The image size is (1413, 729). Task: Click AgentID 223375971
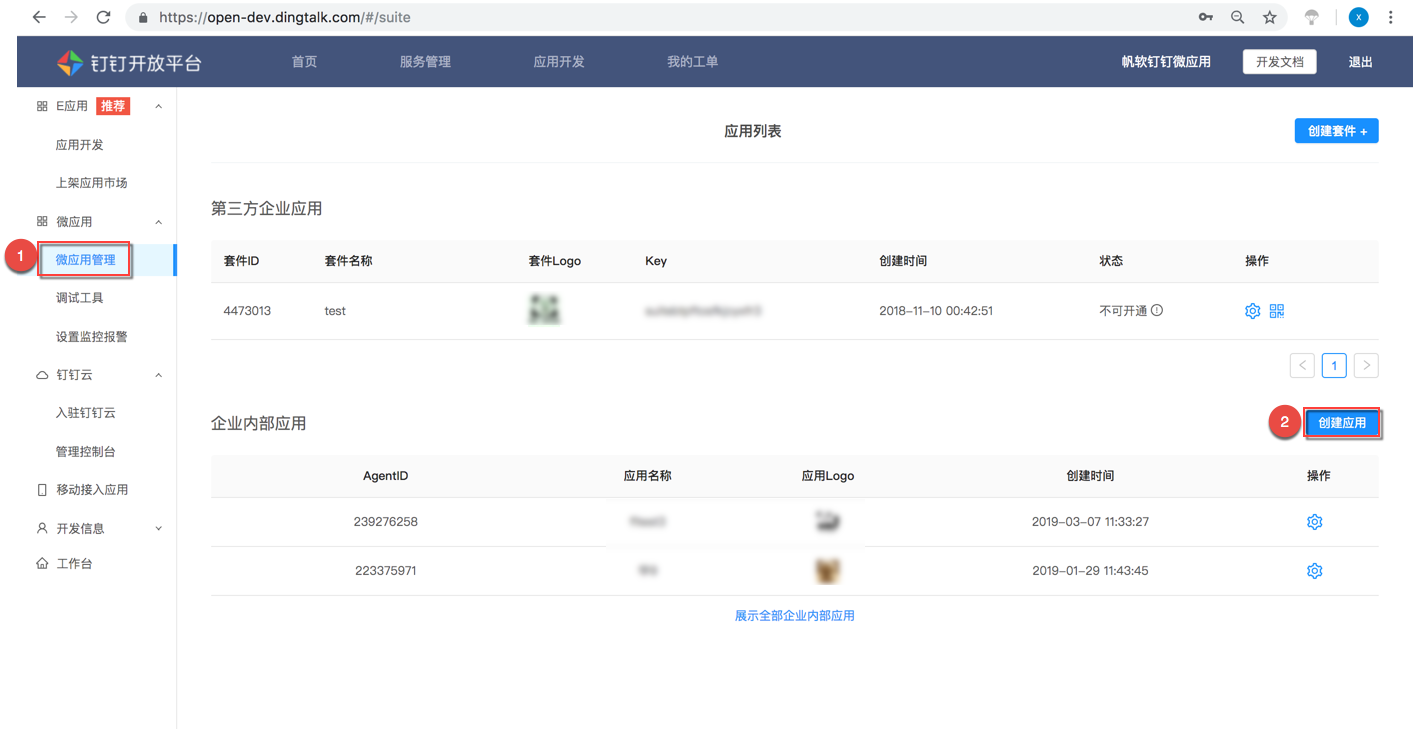385,571
